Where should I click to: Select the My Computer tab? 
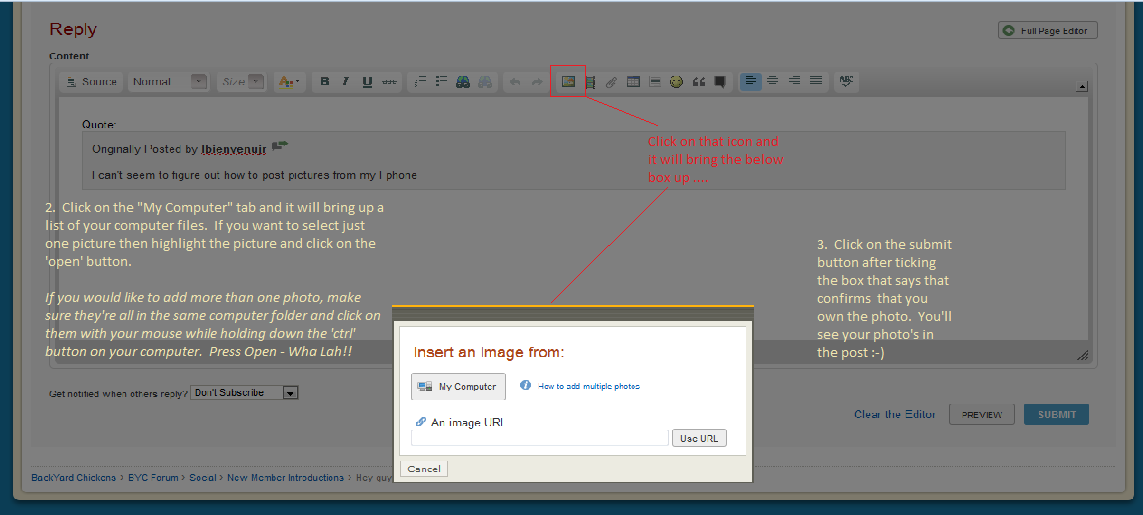click(x=458, y=386)
